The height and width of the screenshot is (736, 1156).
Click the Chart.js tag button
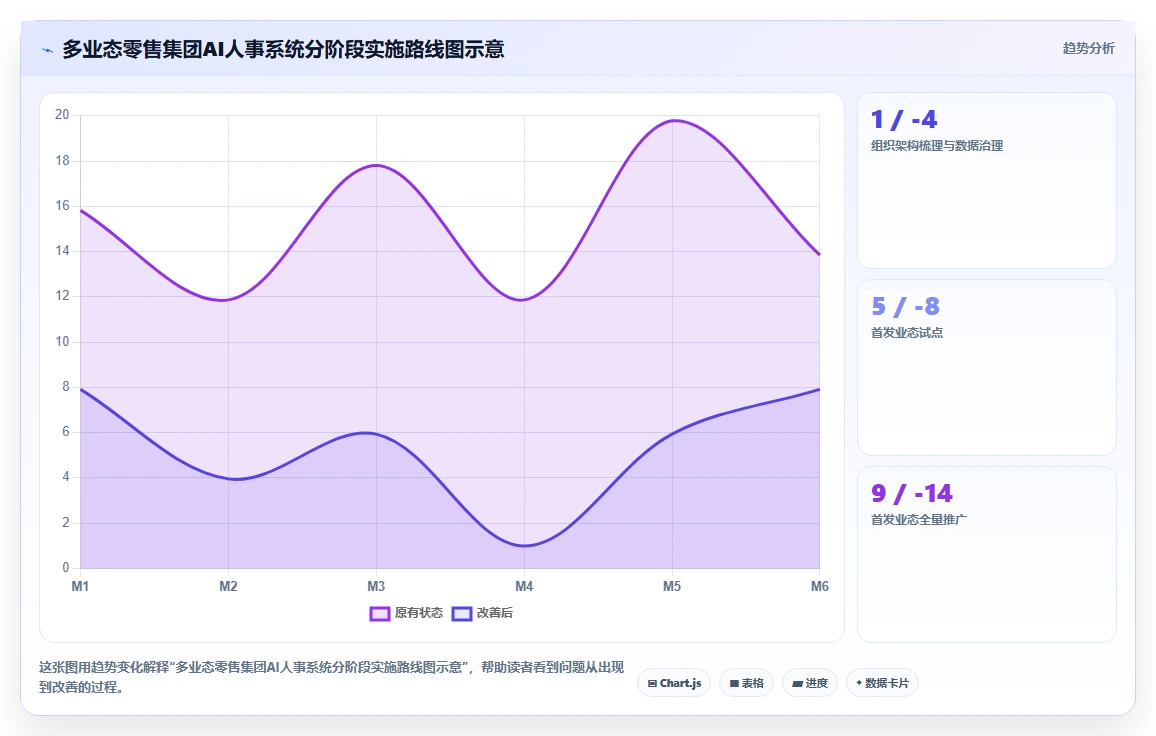tap(674, 683)
